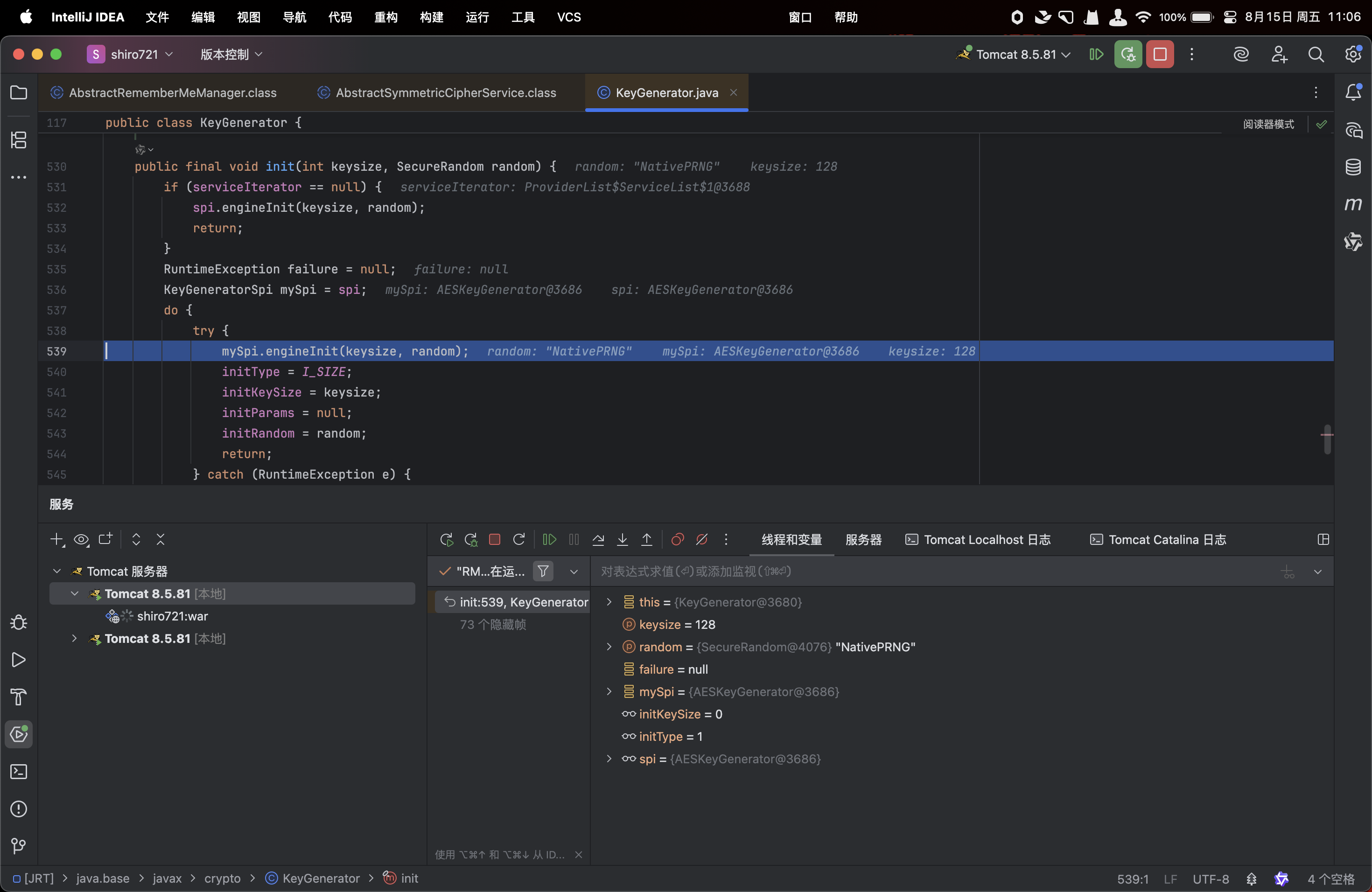Open the Terminal tool window icon
Screen dimensions: 1372x892
tap(19, 771)
